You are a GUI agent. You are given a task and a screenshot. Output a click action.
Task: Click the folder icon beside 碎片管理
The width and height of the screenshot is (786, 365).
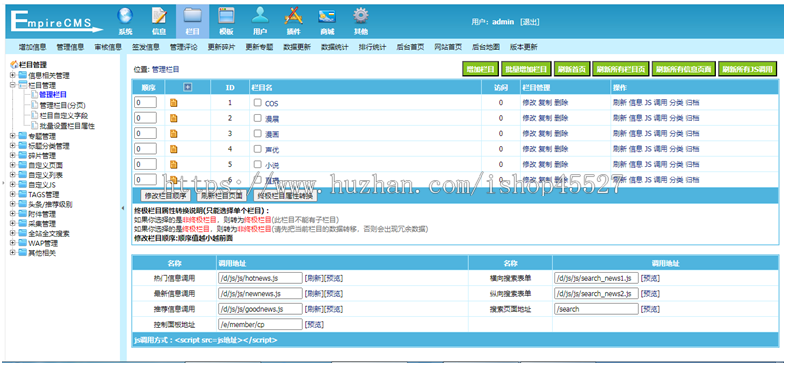point(23,155)
